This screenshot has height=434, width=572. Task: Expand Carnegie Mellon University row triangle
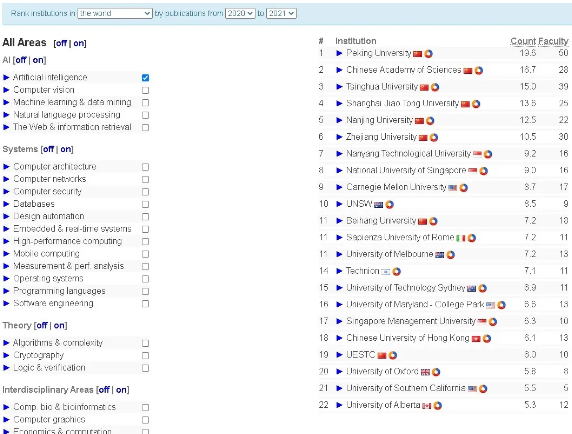tap(339, 187)
